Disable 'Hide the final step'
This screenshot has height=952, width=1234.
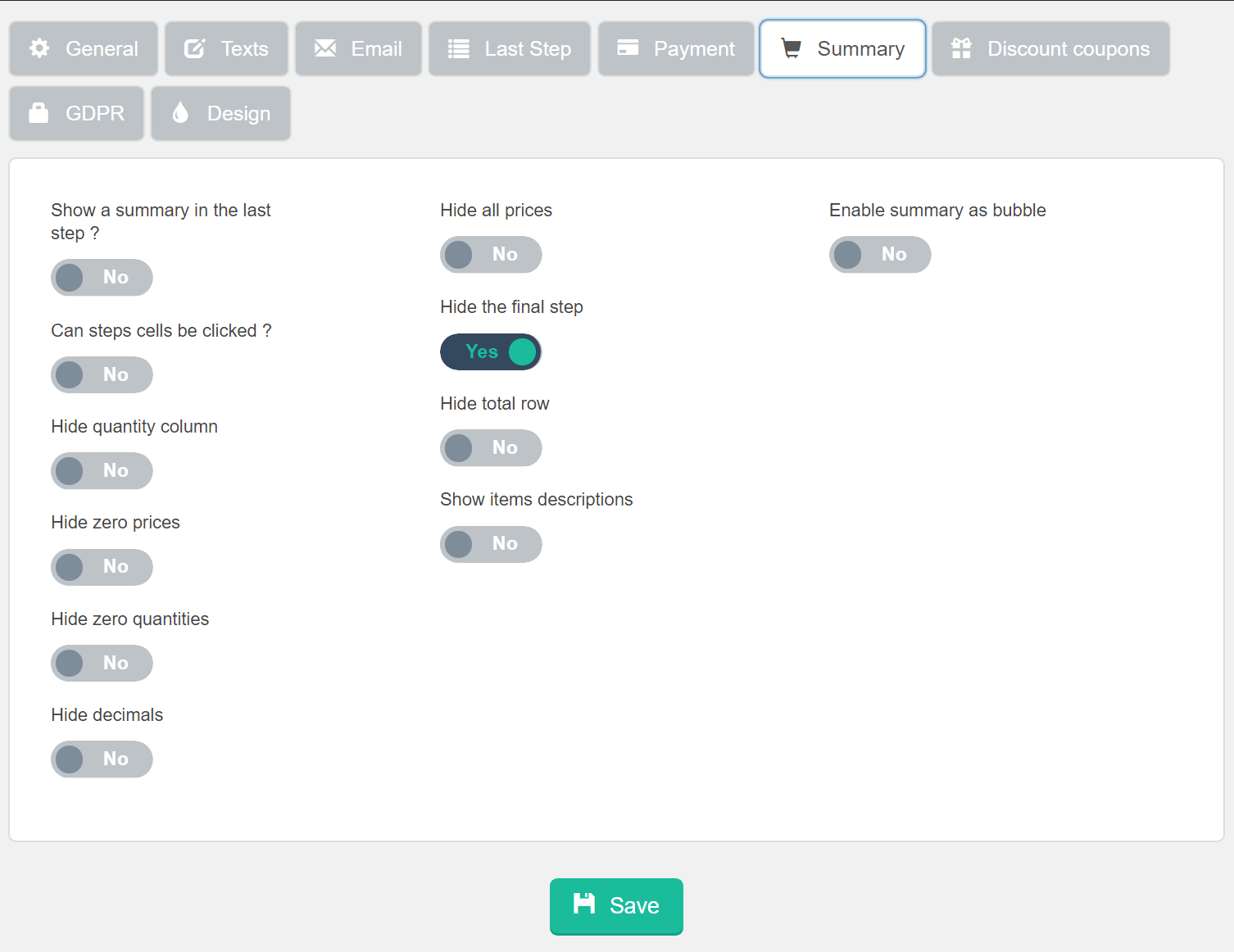click(x=491, y=351)
